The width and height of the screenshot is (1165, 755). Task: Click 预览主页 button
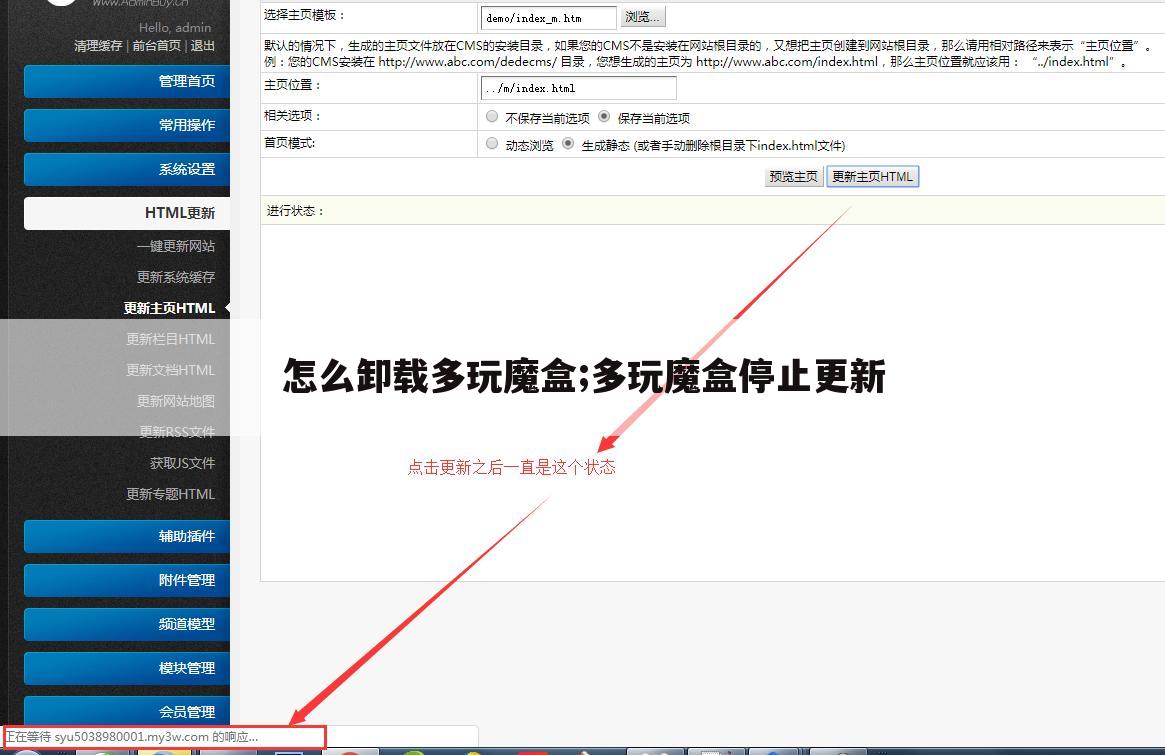pyautogui.click(x=794, y=176)
